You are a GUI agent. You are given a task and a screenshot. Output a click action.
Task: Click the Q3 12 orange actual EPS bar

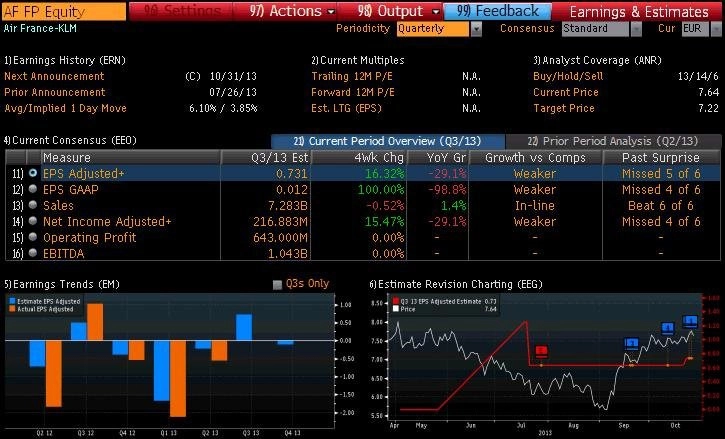point(95,322)
